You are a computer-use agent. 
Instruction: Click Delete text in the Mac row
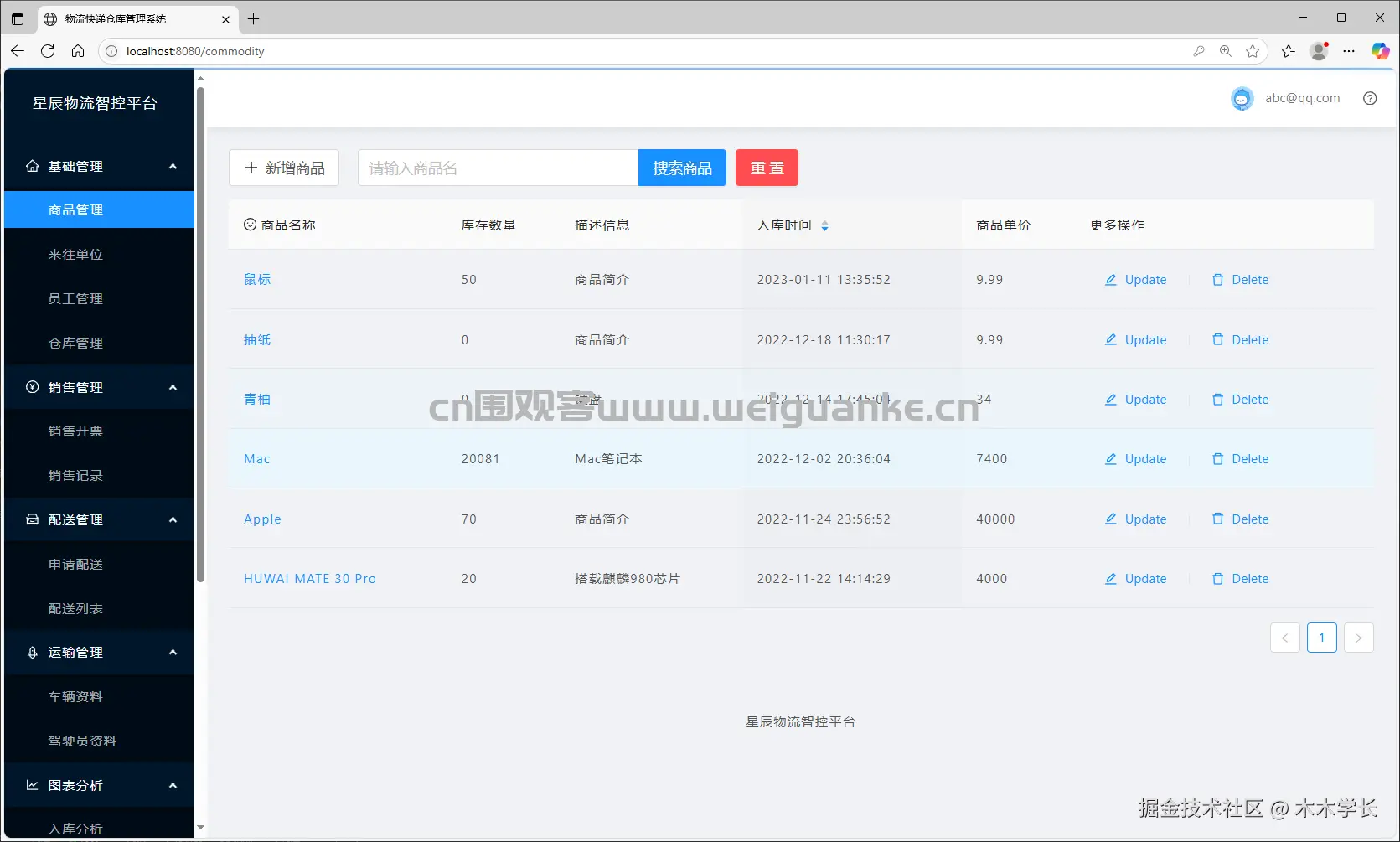(x=1250, y=459)
